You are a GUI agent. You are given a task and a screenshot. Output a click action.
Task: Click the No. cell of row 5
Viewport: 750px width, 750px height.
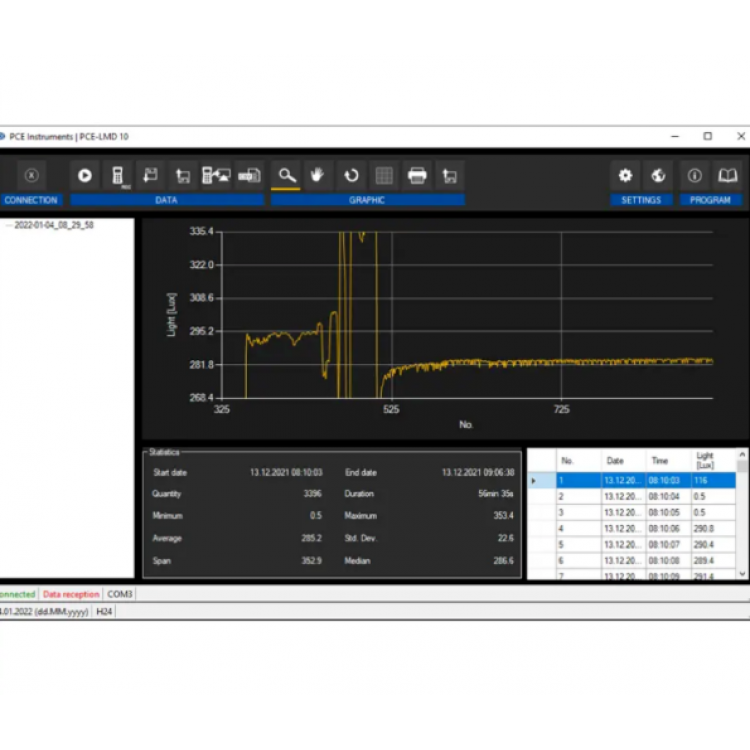click(579, 544)
